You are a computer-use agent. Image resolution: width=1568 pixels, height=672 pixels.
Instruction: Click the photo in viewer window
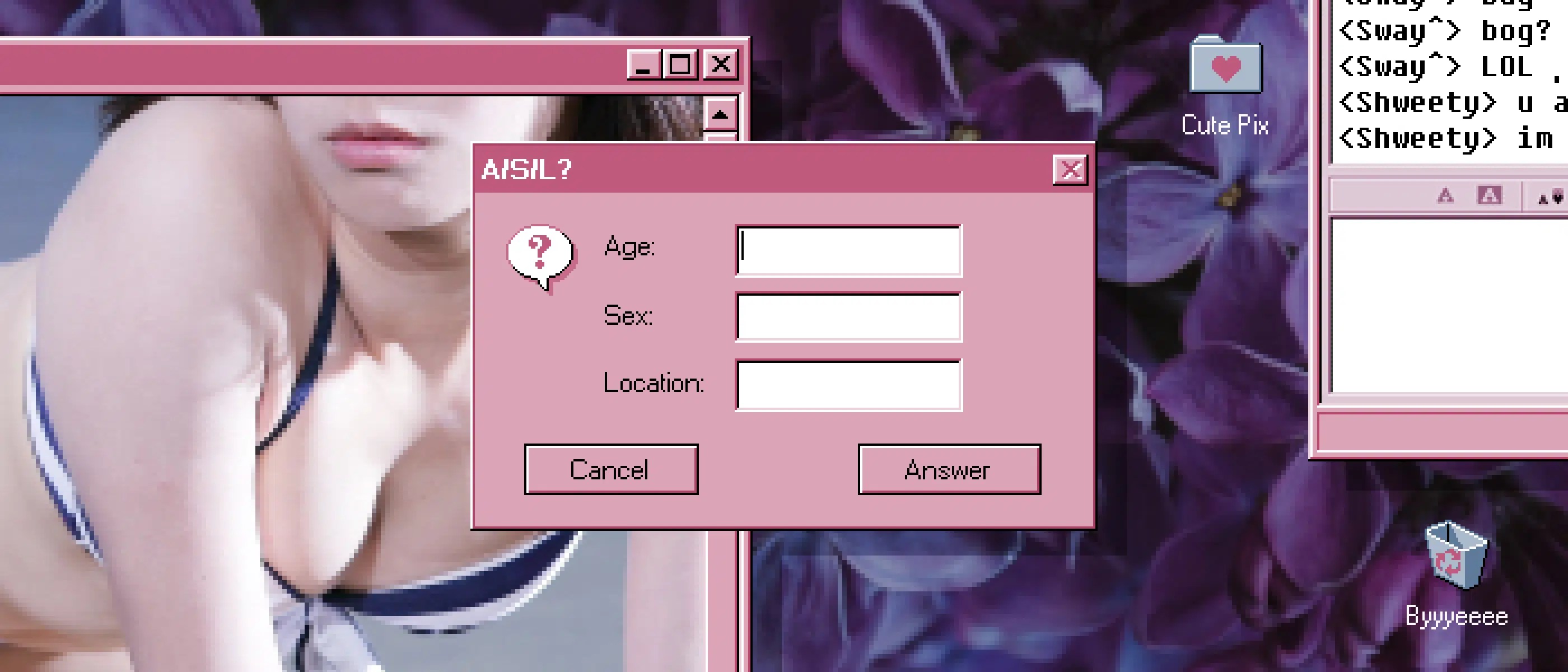(244, 365)
